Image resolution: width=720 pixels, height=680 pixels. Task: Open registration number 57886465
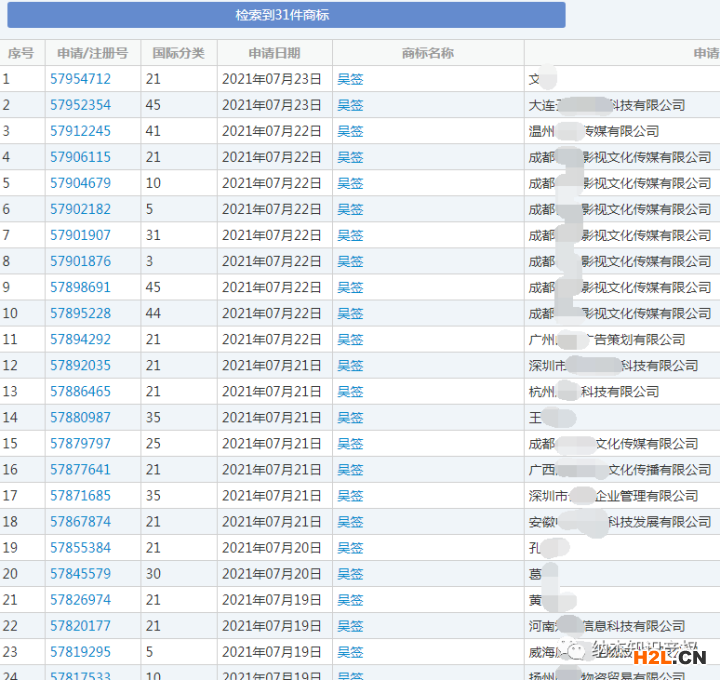(x=80, y=391)
